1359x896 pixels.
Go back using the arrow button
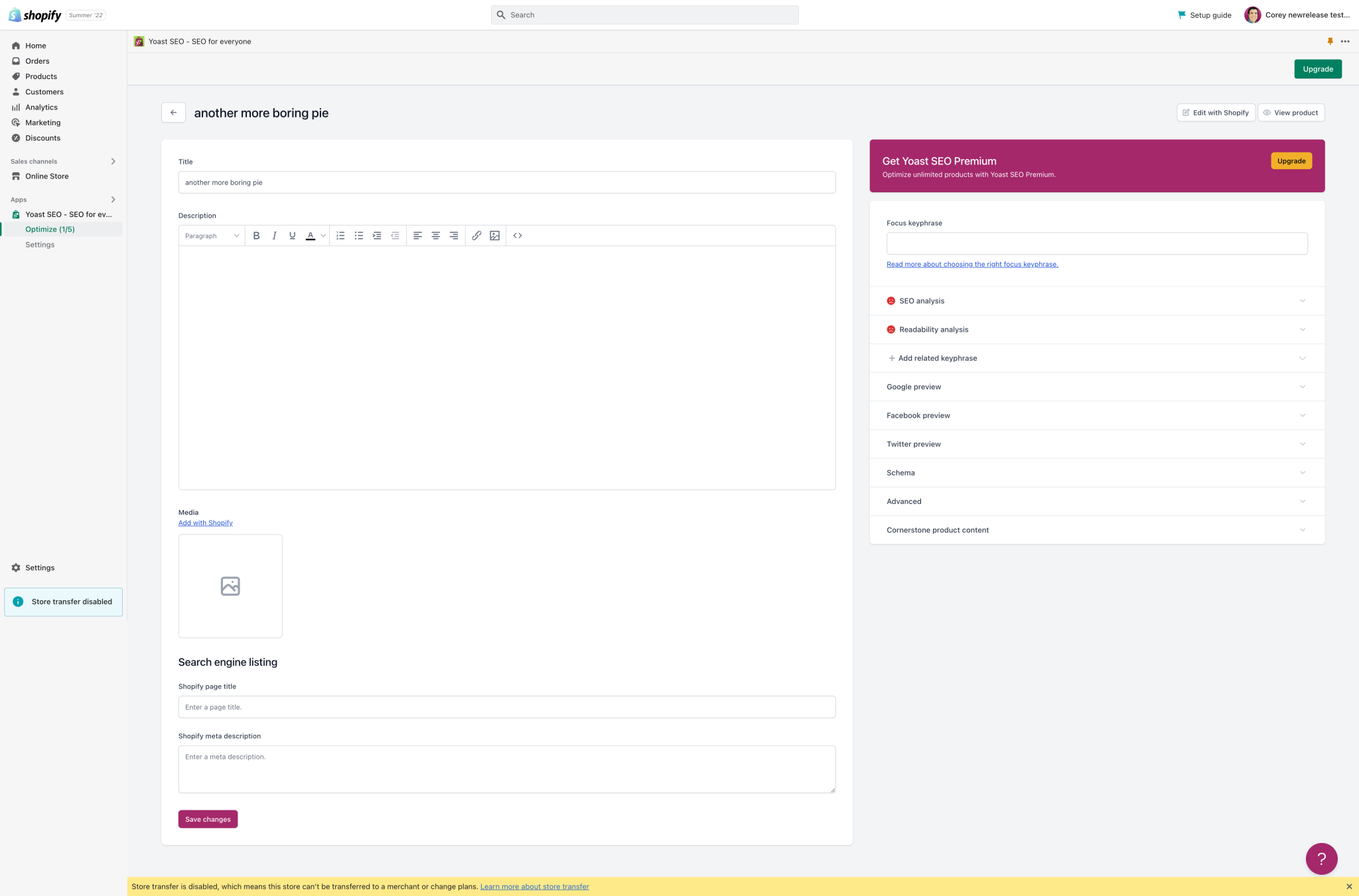(x=173, y=113)
